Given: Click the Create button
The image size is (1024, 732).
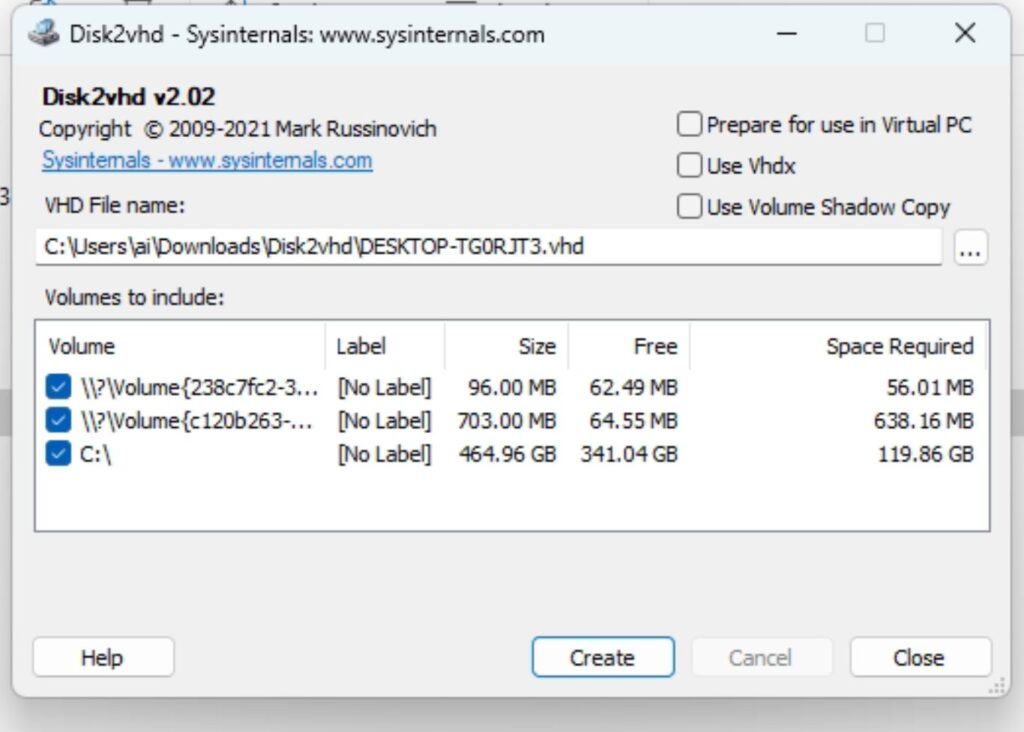Looking at the screenshot, I should coord(603,657).
